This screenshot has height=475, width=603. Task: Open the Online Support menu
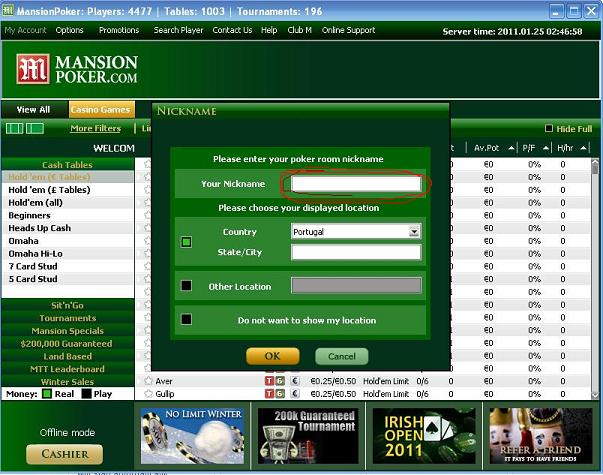[x=348, y=30]
